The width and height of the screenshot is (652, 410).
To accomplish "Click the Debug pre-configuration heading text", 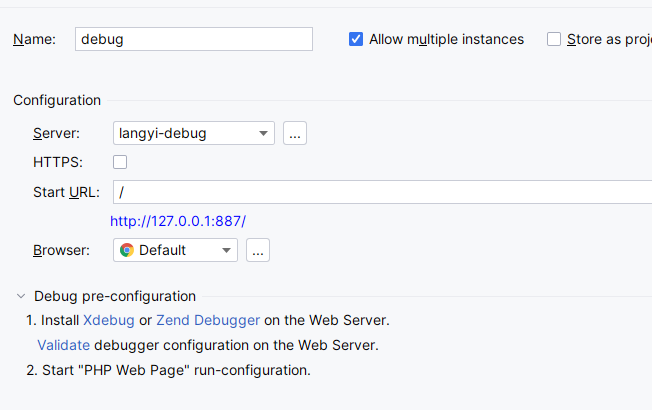I will (x=115, y=296).
